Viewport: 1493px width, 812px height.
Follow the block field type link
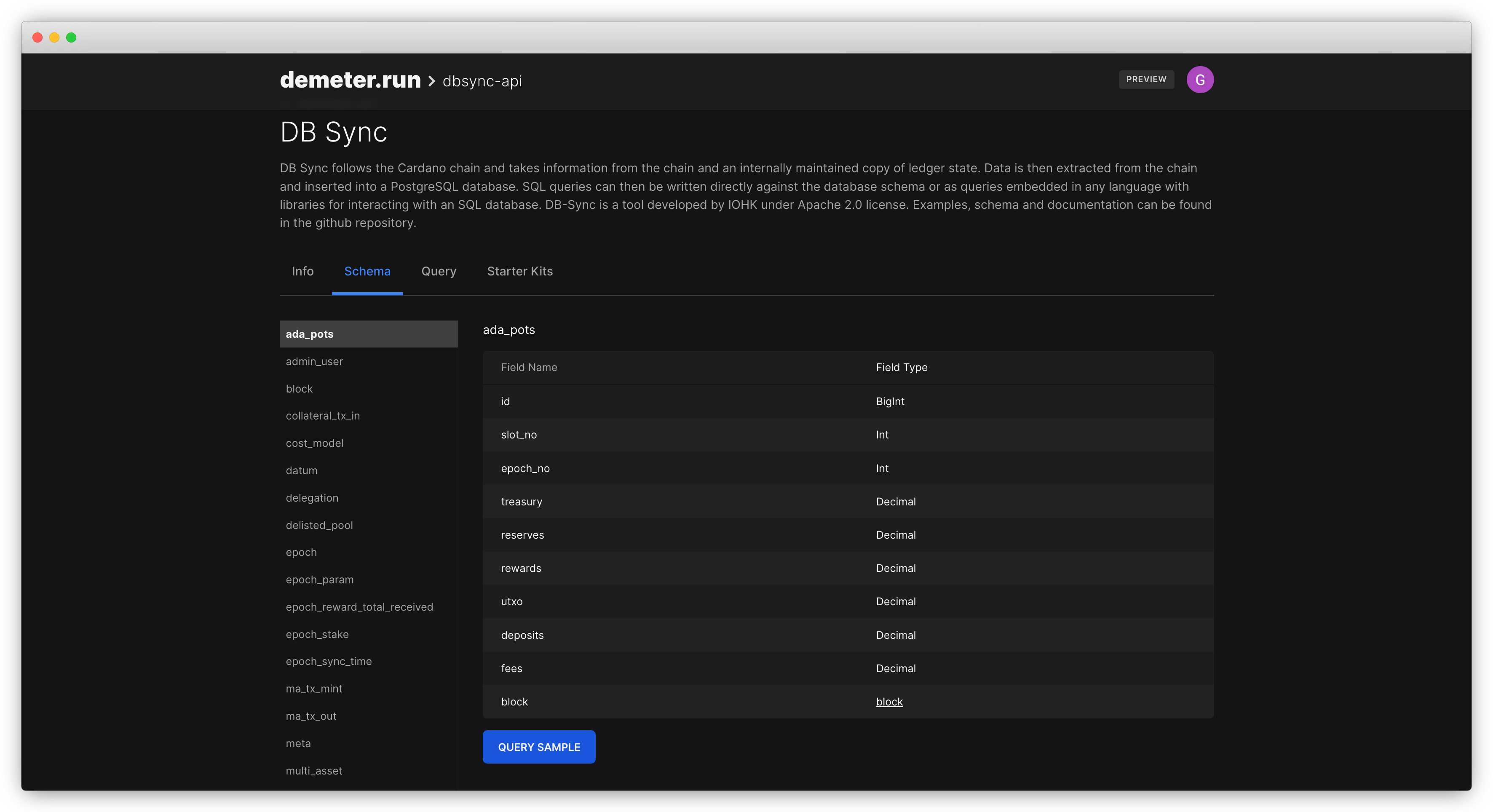click(x=889, y=702)
